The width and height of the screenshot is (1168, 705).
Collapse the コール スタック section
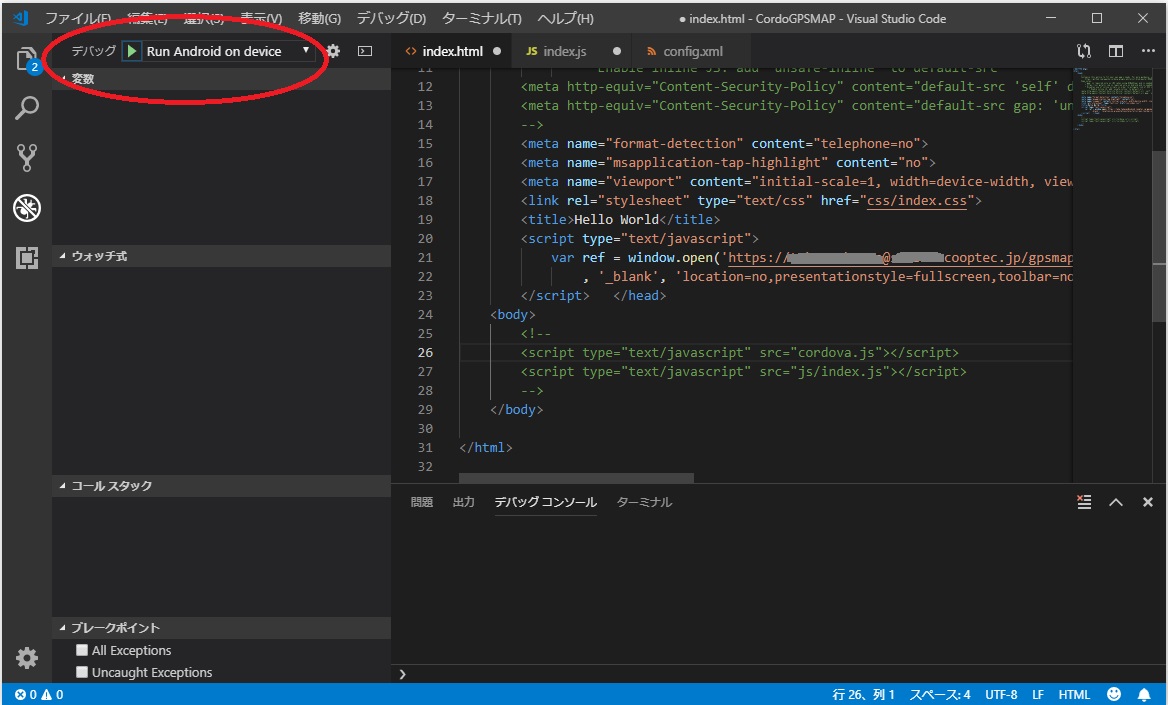tap(110, 486)
